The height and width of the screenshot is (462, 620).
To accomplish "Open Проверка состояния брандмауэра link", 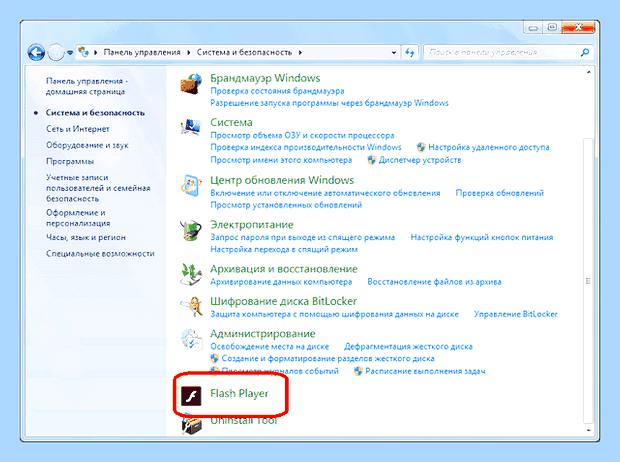I will click(277, 91).
